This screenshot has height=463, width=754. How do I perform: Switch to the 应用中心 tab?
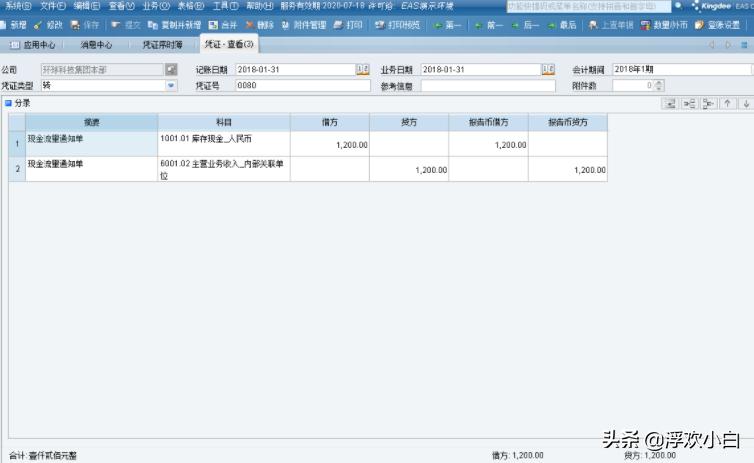tap(33, 45)
